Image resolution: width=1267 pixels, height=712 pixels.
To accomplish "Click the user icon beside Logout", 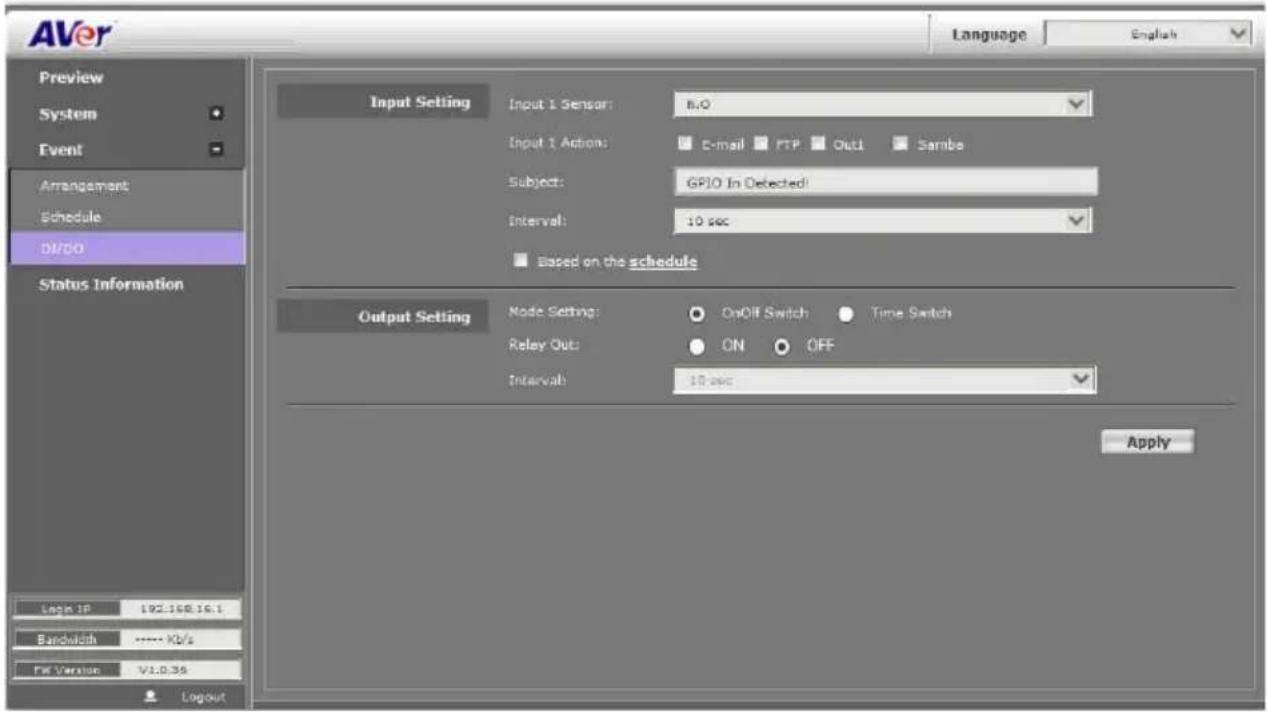I will tap(151, 696).
